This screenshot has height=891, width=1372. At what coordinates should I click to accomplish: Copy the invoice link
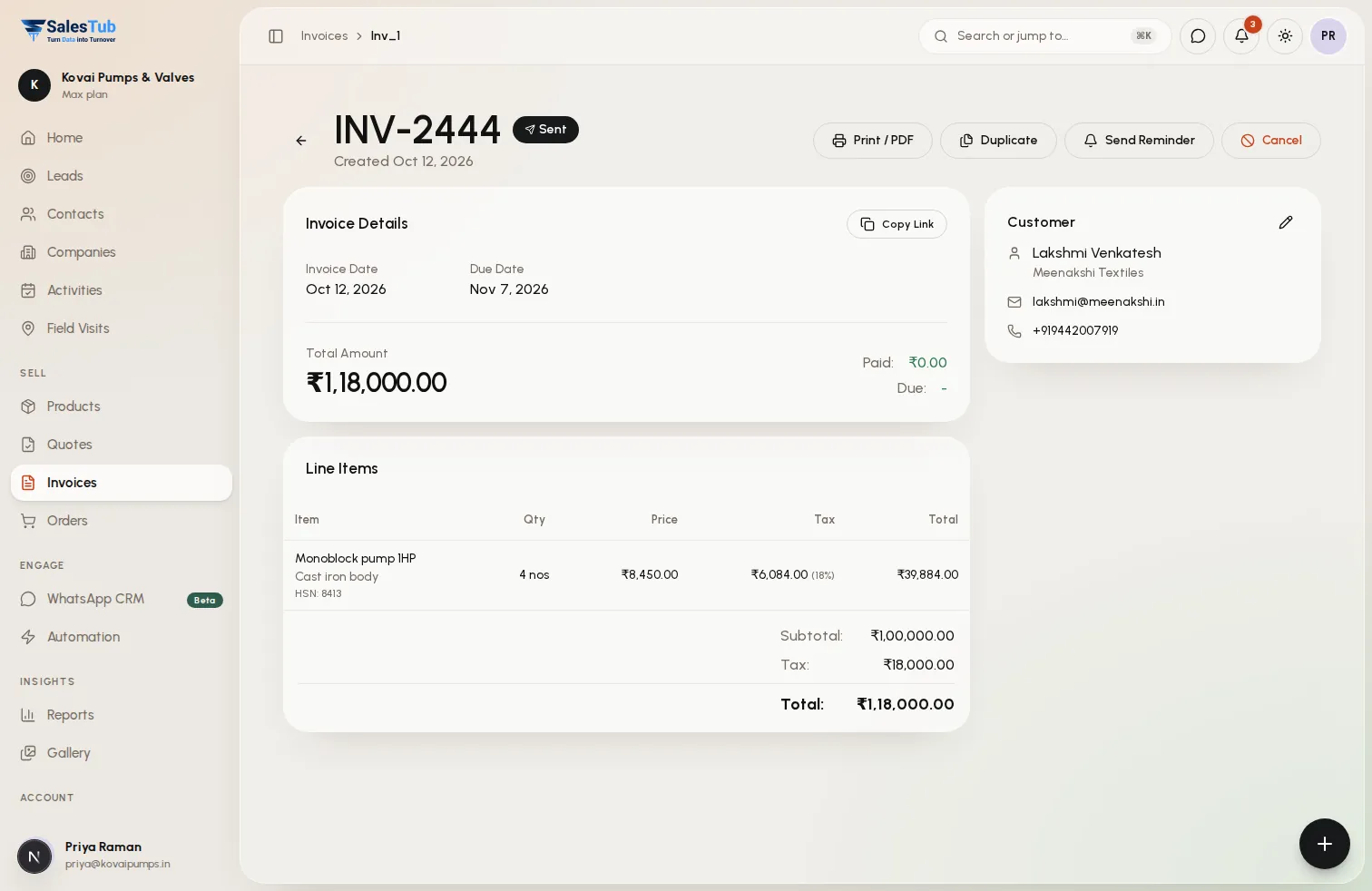click(897, 224)
